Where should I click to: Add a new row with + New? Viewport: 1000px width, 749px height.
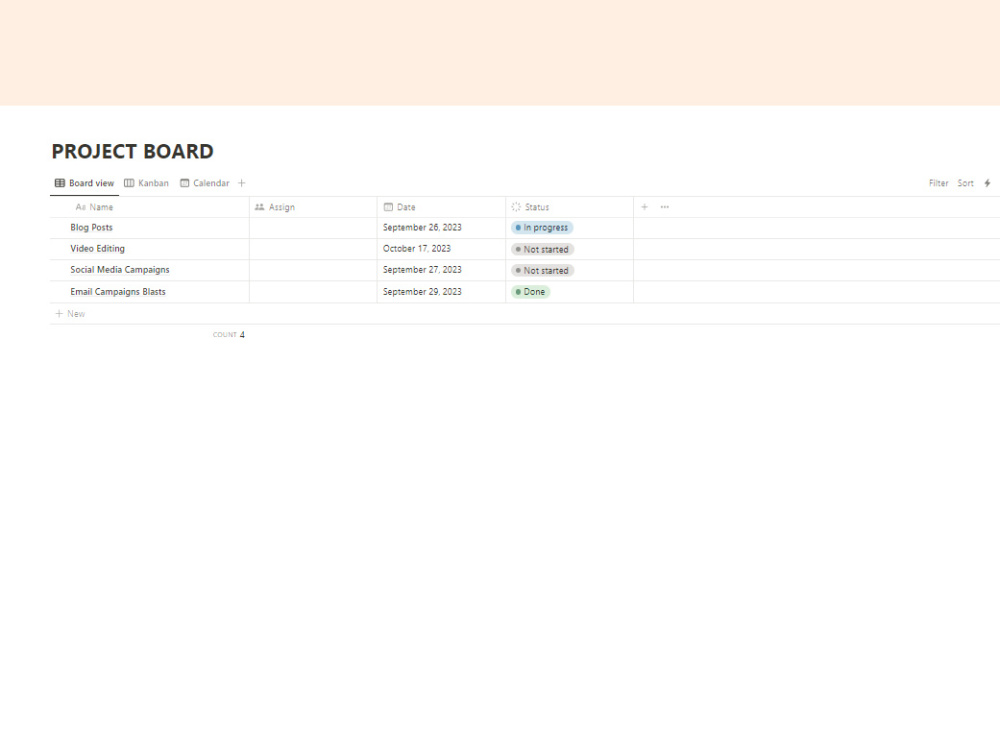click(x=70, y=314)
